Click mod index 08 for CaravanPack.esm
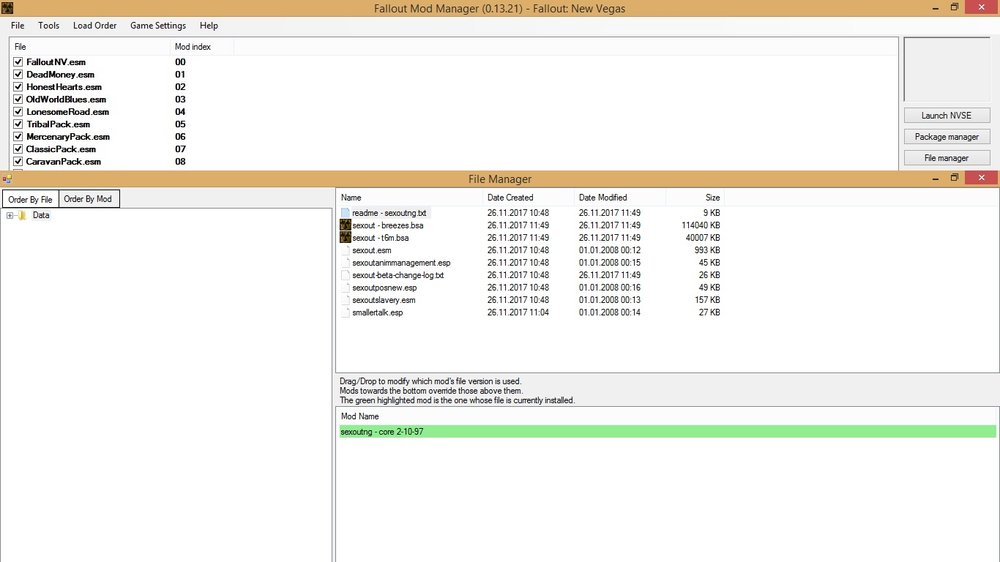The height and width of the screenshot is (562, 1000). click(180, 161)
